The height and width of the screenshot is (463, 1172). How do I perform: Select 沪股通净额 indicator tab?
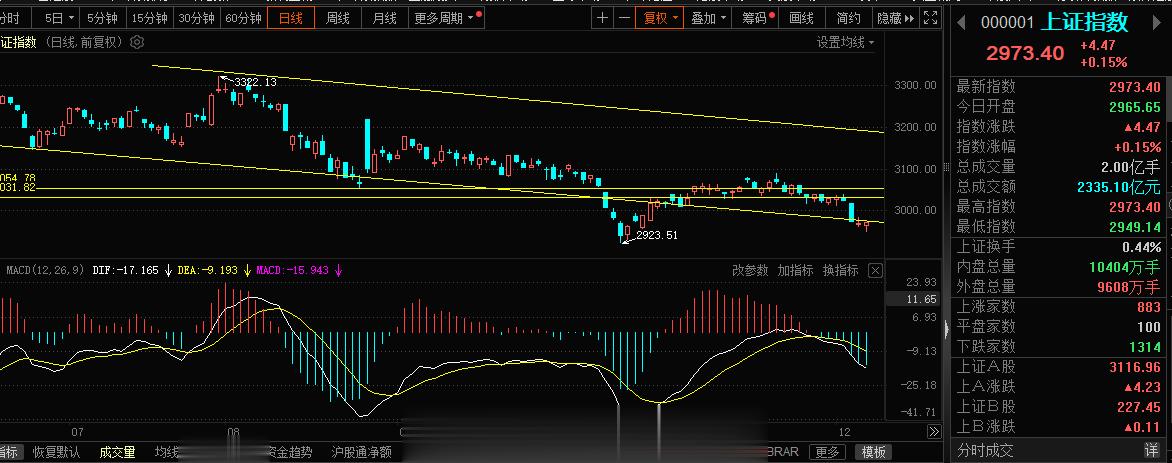[361, 452]
